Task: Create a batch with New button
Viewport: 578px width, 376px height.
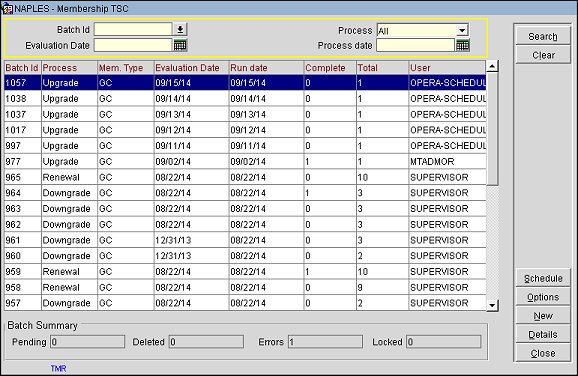Action: (543, 316)
